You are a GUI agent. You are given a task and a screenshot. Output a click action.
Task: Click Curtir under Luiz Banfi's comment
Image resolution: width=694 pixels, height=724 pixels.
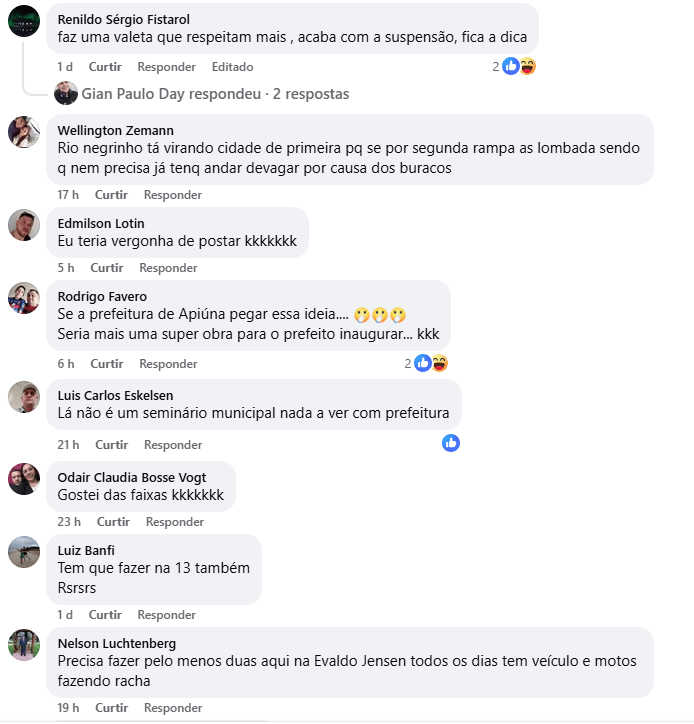[105, 615]
